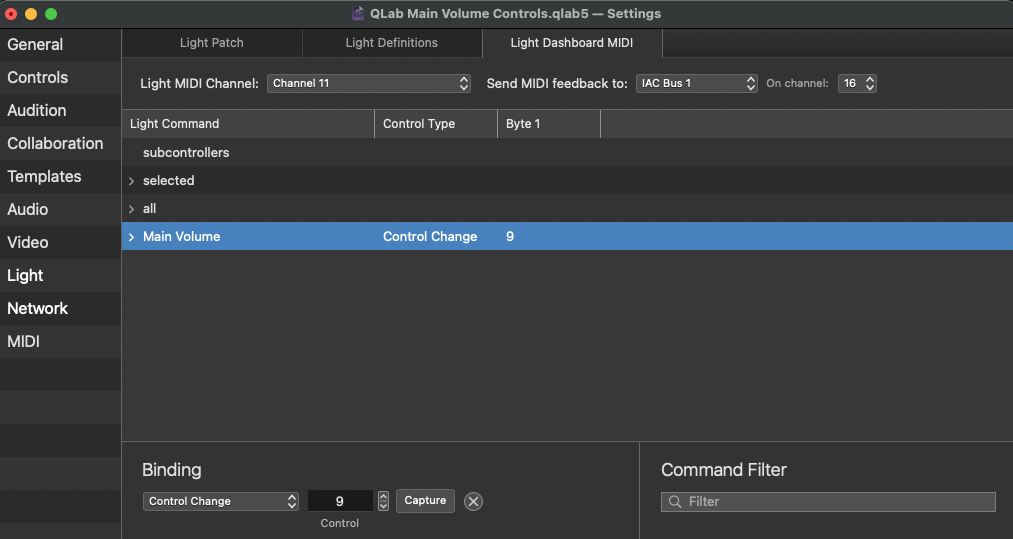Image resolution: width=1013 pixels, height=539 pixels.
Task: Select the Main Volume row
Action: point(567,237)
